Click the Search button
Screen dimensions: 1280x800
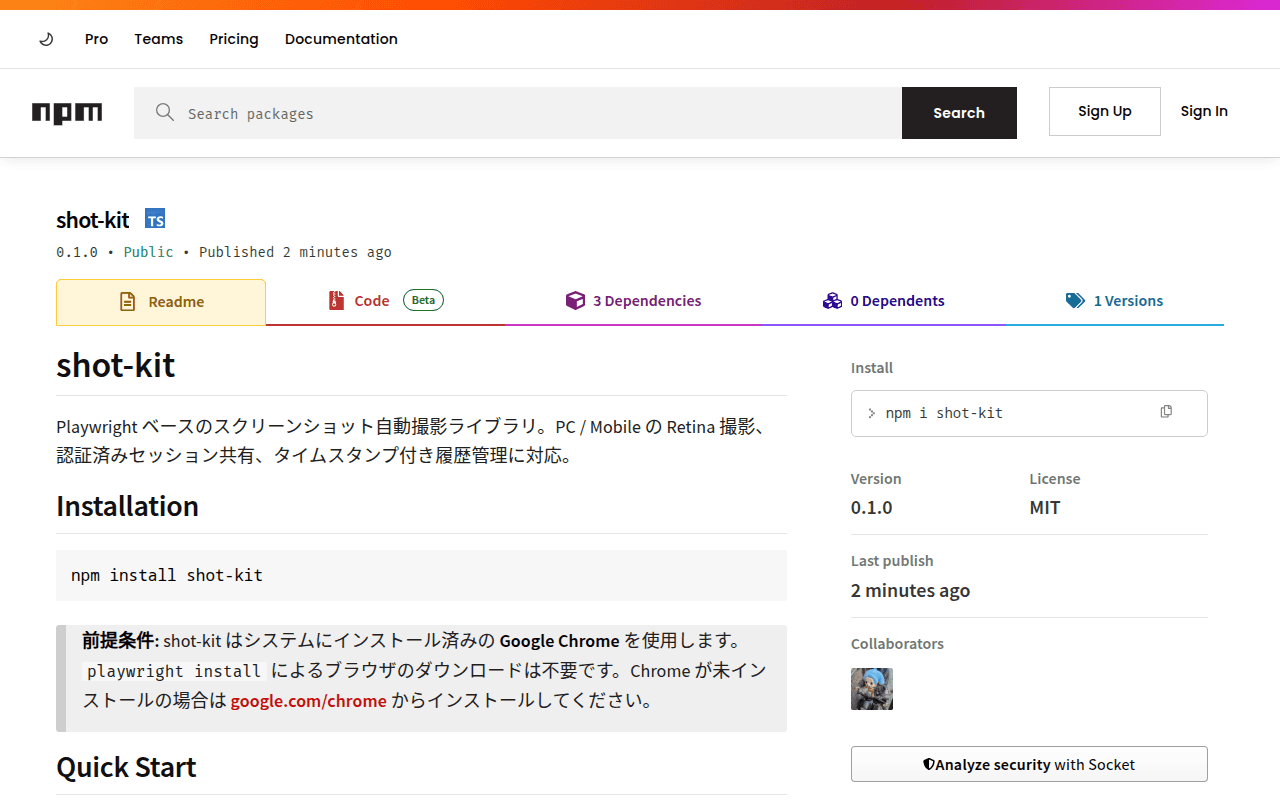click(x=959, y=113)
